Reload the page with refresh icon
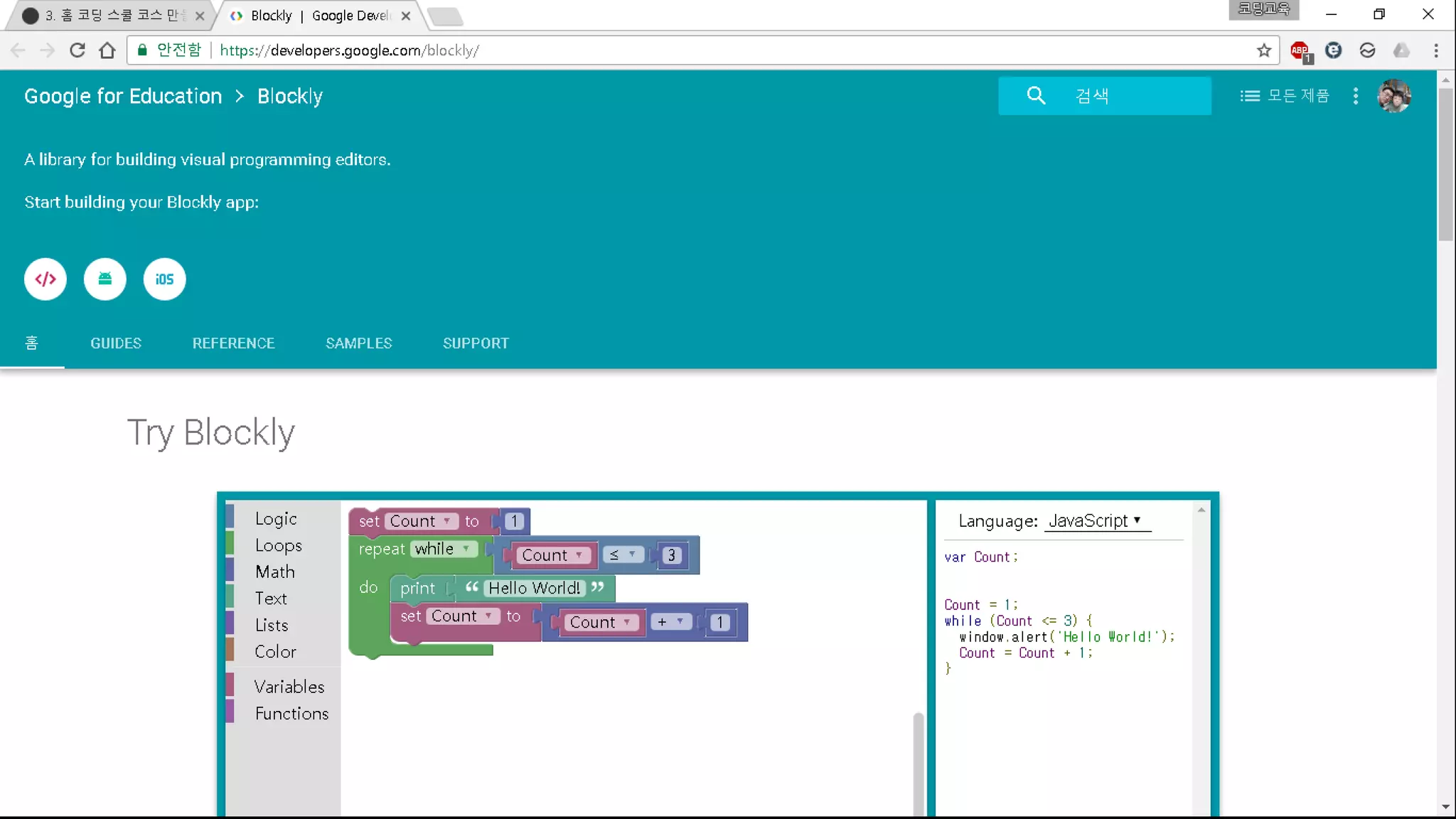Image resolution: width=1456 pixels, height=819 pixels. pyautogui.click(x=77, y=50)
